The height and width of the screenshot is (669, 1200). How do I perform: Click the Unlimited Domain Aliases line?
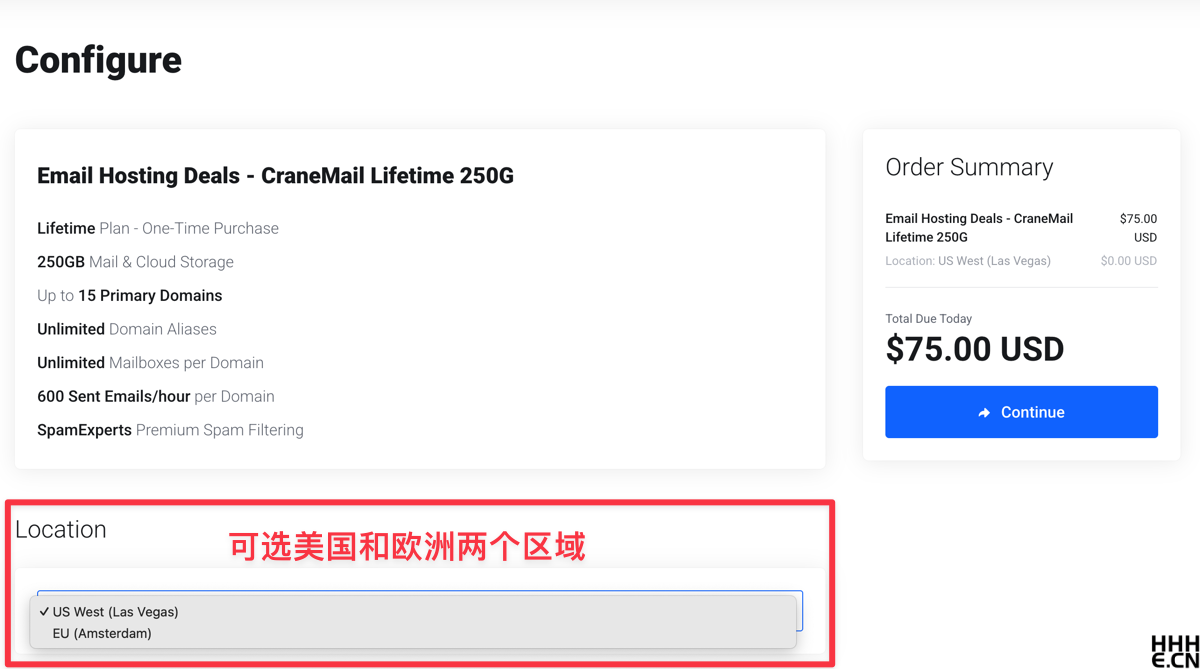127,329
